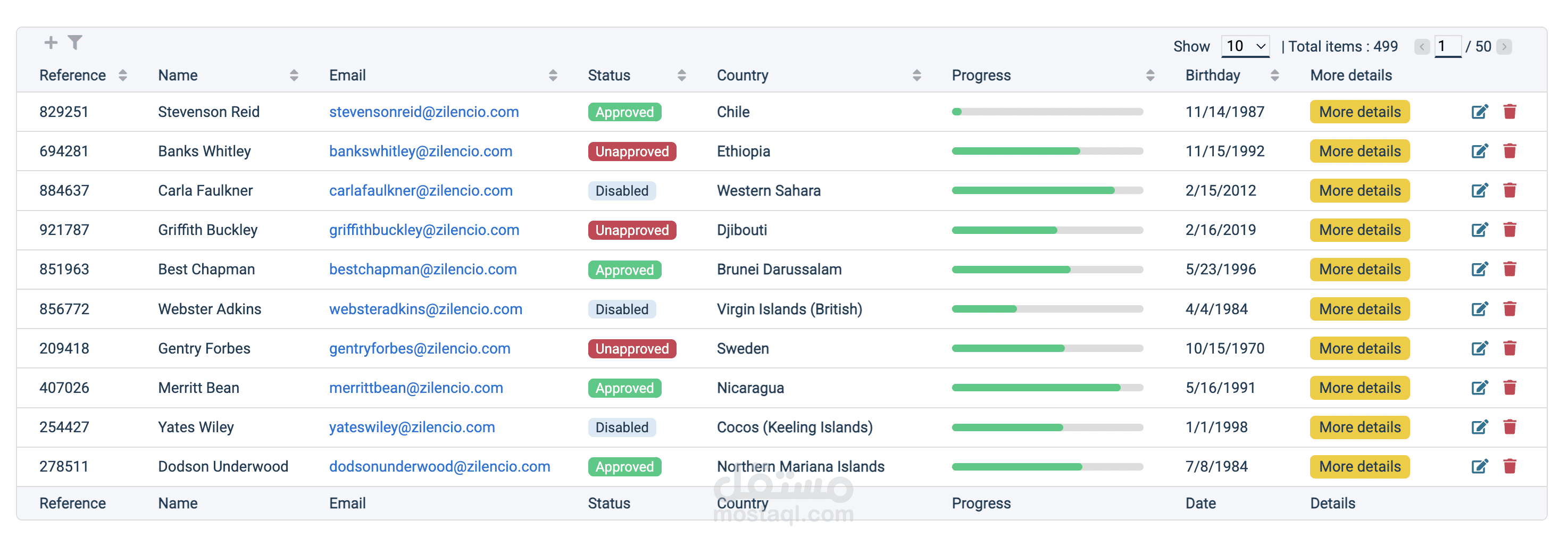
Task: Sort by the Country column arrows
Action: click(x=916, y=75)
